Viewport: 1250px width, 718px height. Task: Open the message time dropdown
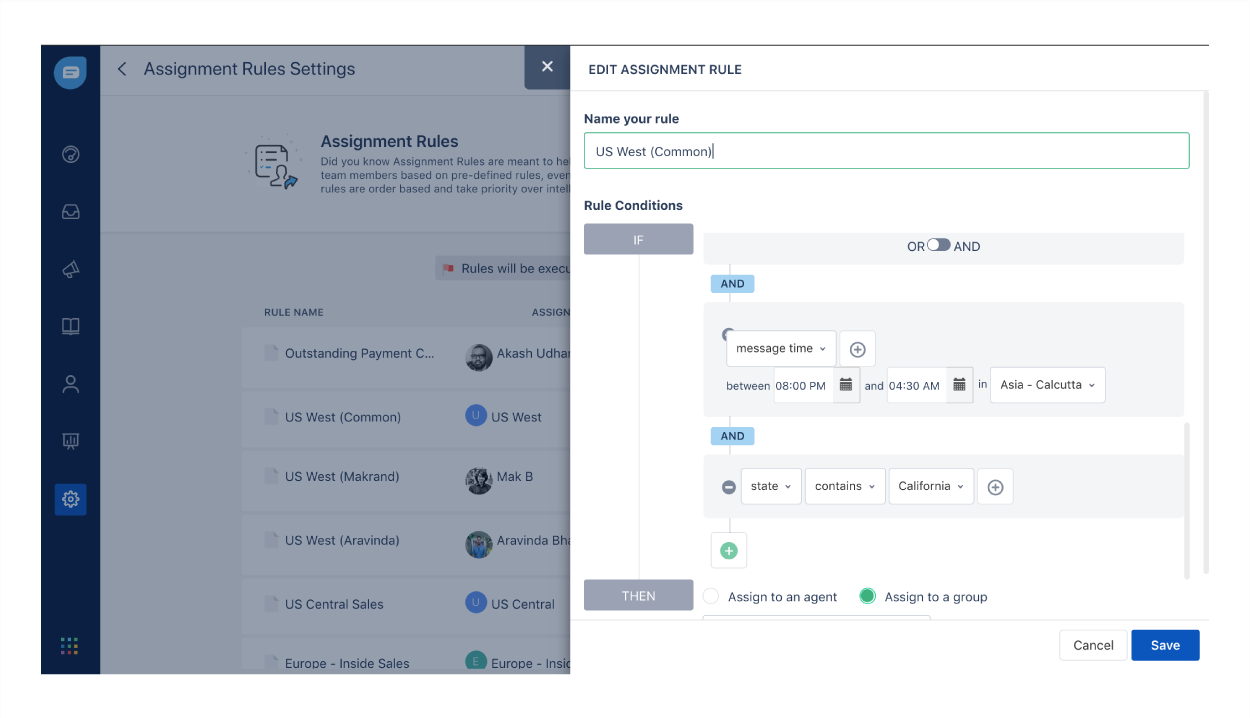[781, 349]
